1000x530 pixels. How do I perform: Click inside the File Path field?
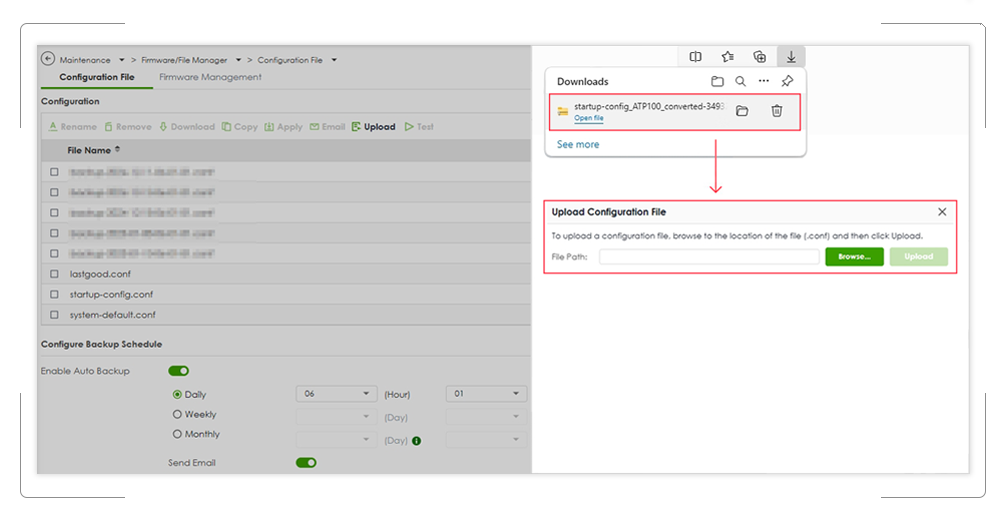pyautogui.click(x=709, y=256)
